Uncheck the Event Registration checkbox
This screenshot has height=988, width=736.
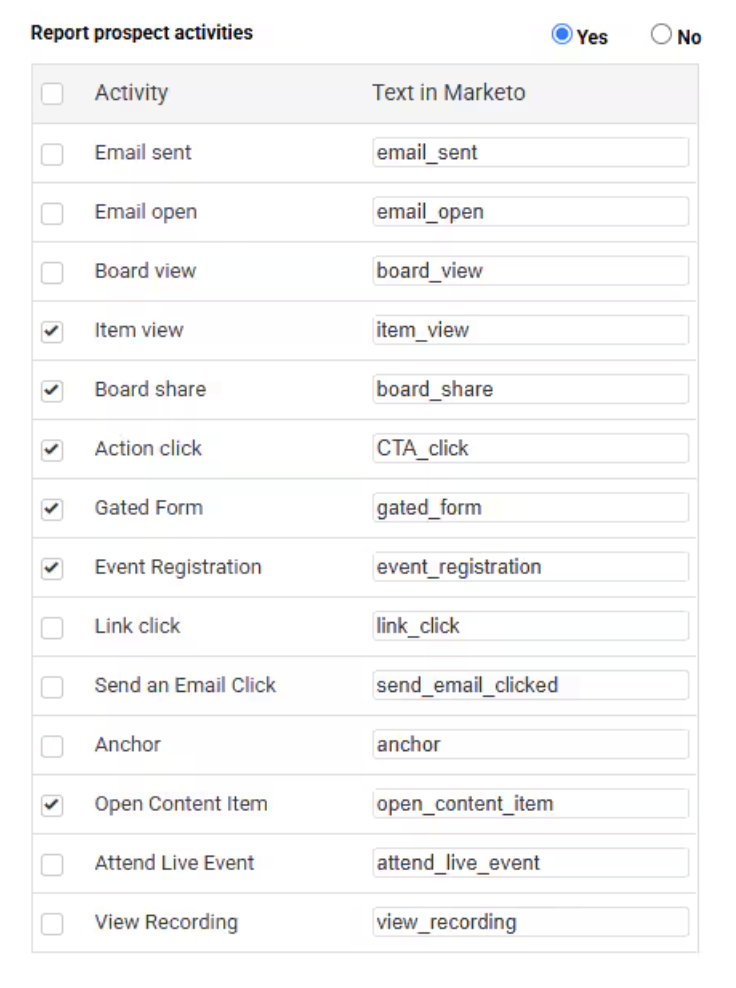52,568
